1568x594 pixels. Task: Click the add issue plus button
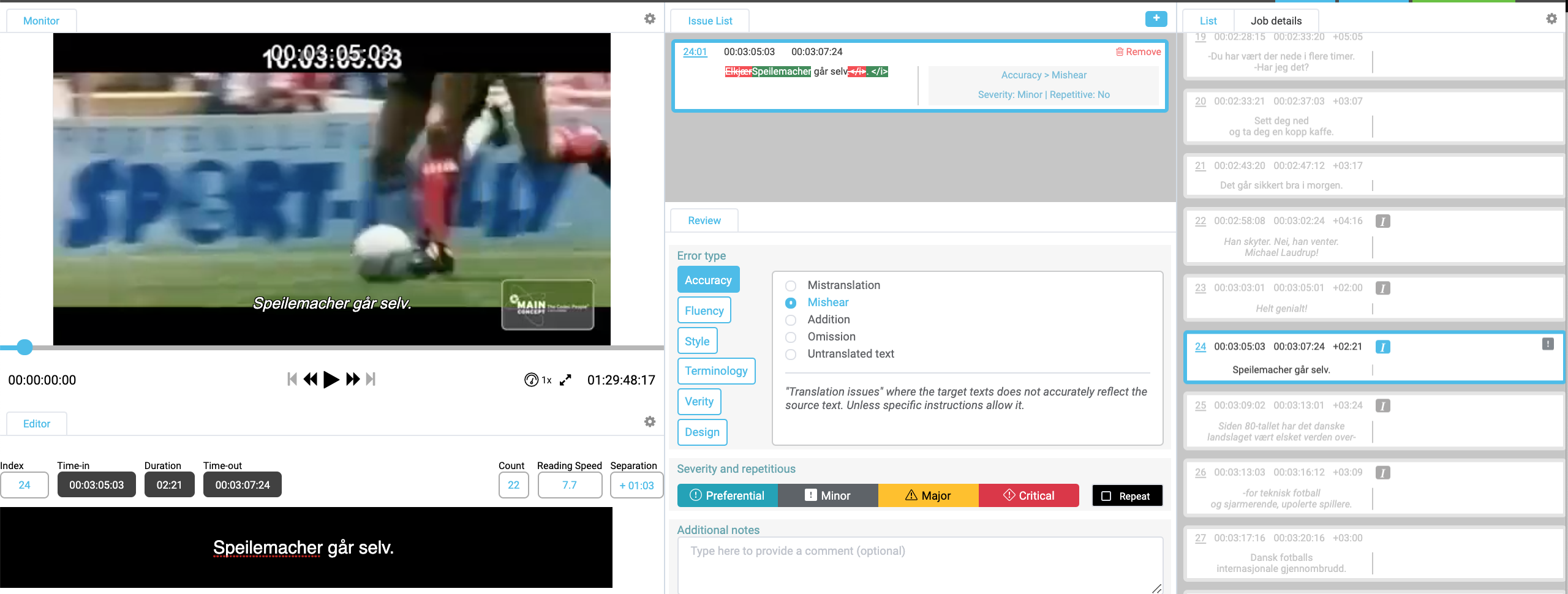(1156, 19)
